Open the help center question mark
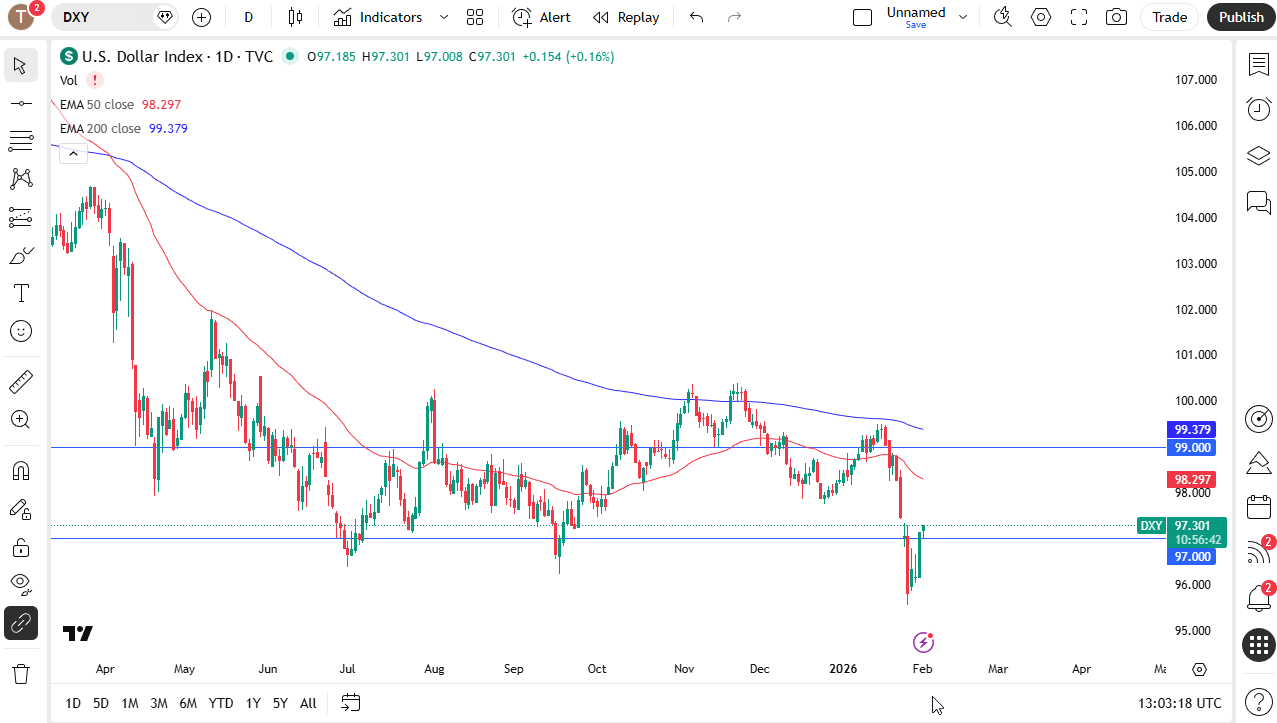The width and height of the screenshot is (1277, 723). tap(1258, 701)
